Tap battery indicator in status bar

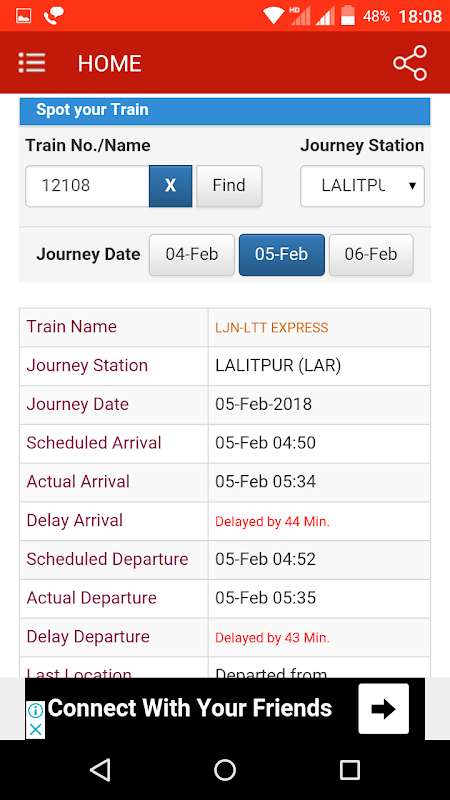tap(348, 15)
